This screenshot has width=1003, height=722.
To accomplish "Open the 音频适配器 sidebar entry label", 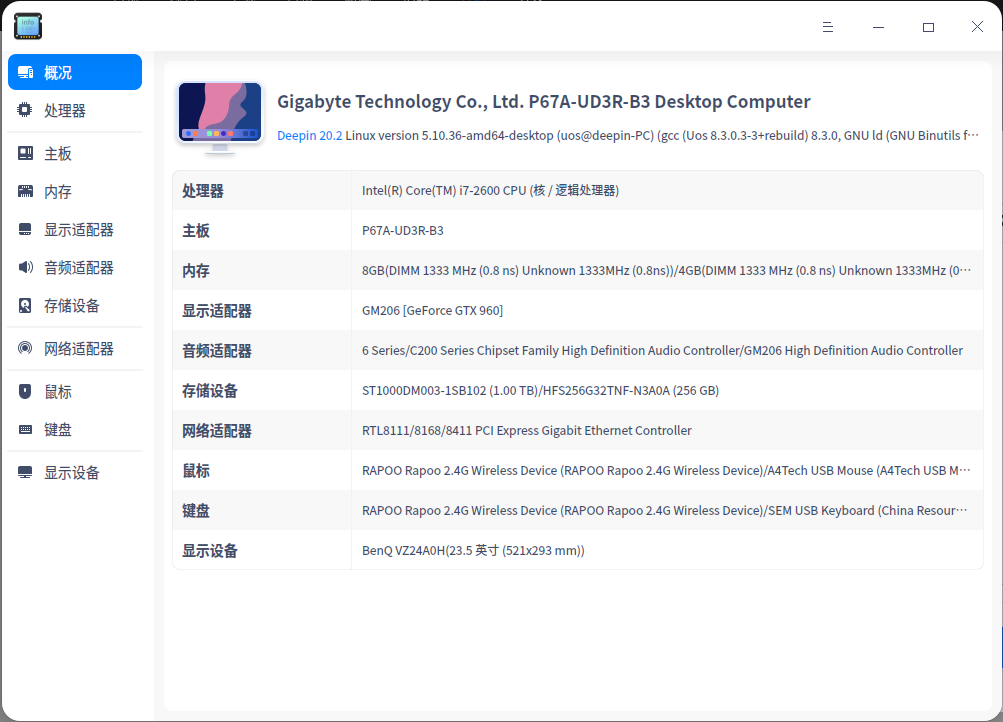I will click(79, 268).
